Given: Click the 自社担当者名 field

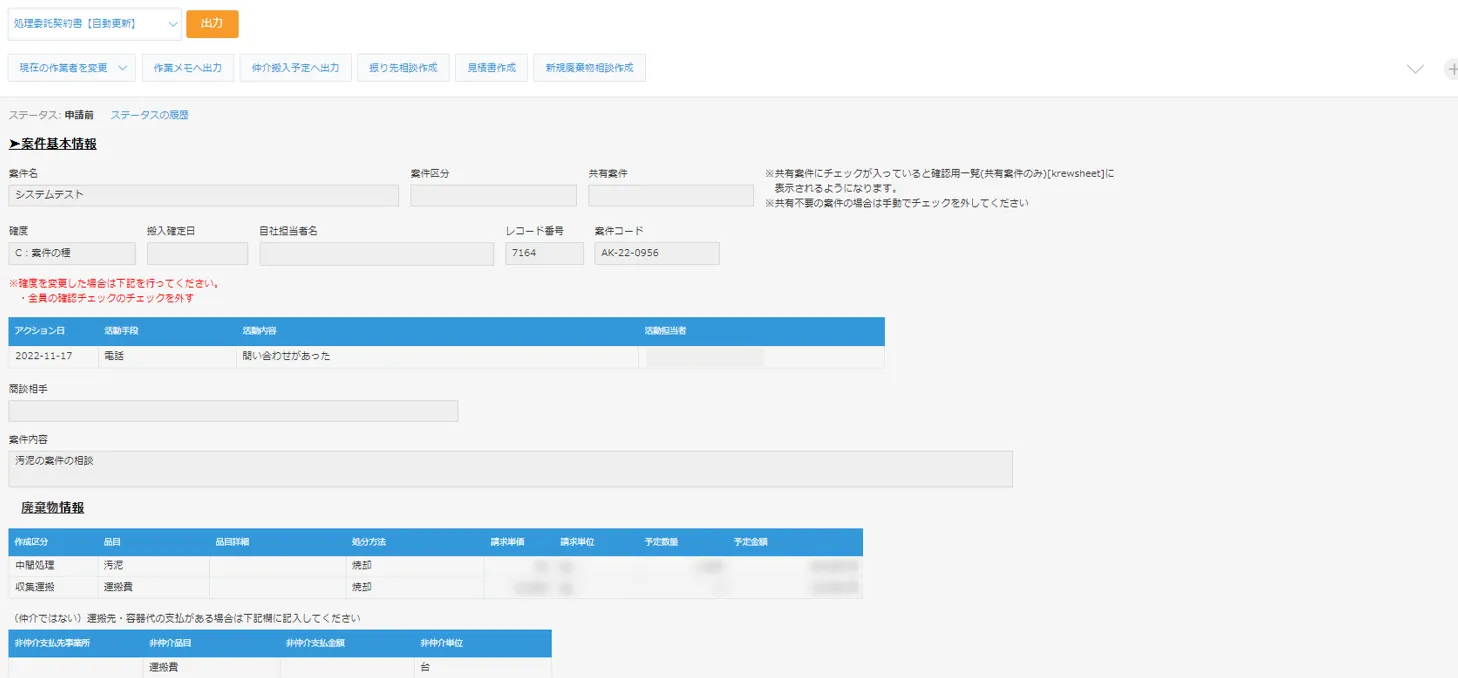Looking at the screenshot, I should 376,253.
